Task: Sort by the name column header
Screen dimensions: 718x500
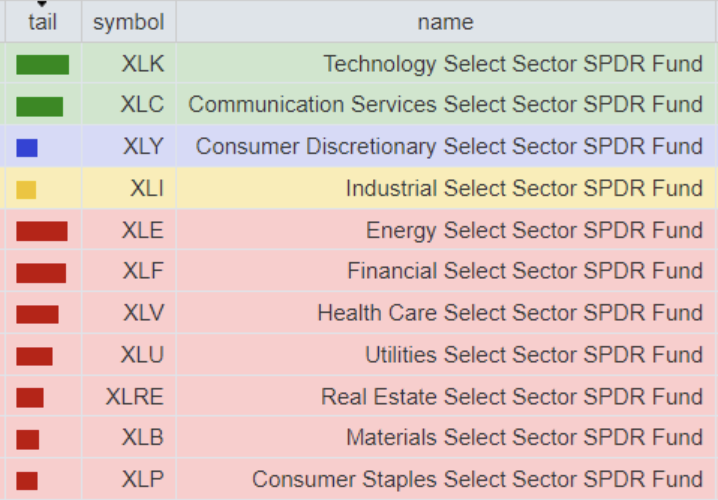Action: 446,22
